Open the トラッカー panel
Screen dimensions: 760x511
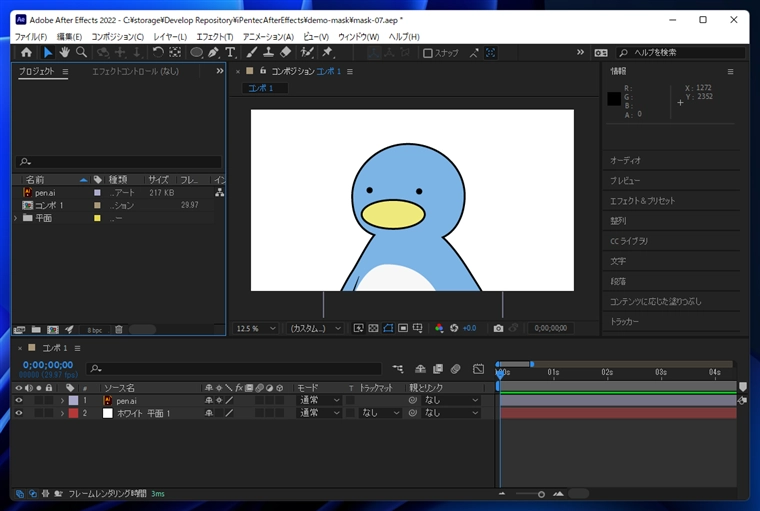coord(624,322)
